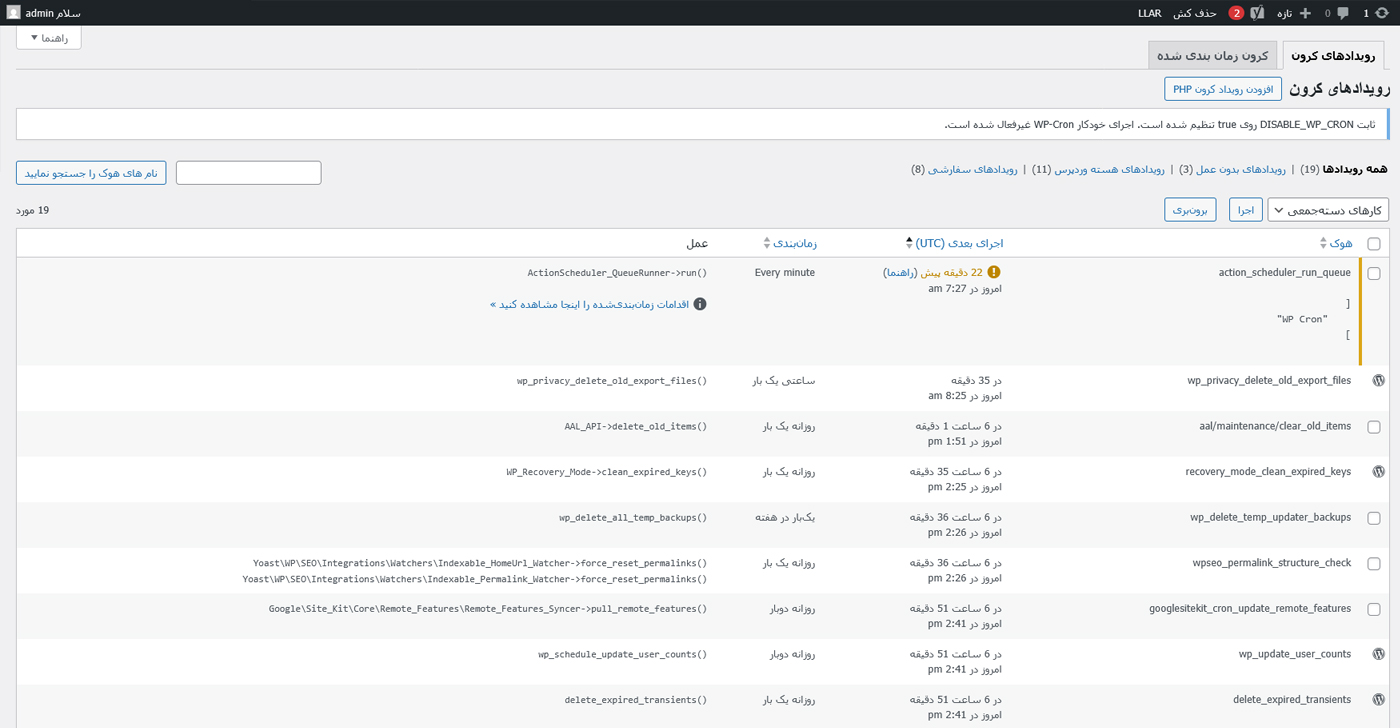Open the کارهای دسته‌جمعی bulk actions dropdown
Viewport: 1400px width, 728px height.
(x=1328, y=210)
